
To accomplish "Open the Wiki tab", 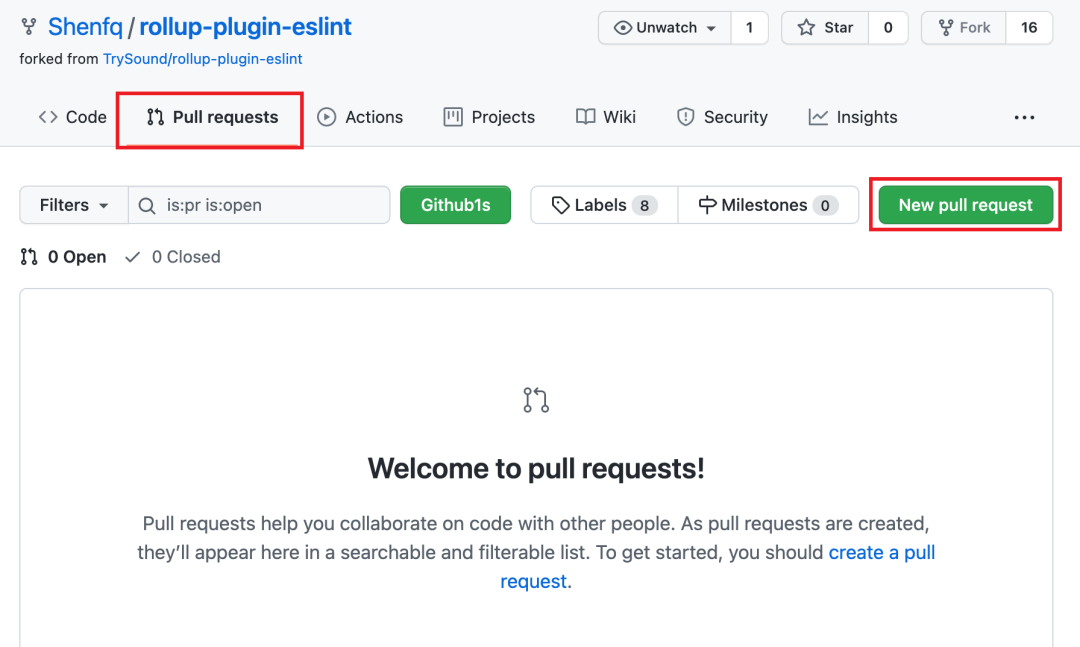I will 606,117.
